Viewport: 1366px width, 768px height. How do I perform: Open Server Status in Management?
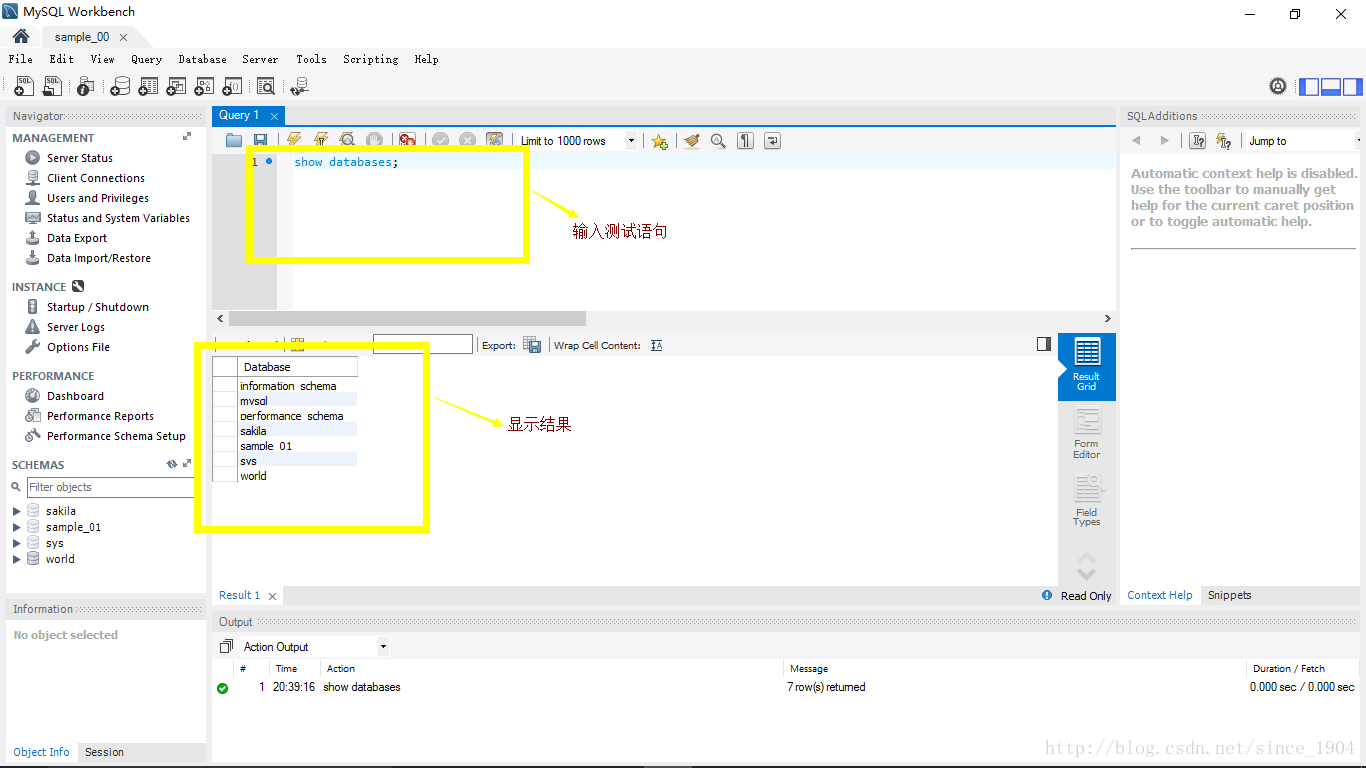[79, 158]
